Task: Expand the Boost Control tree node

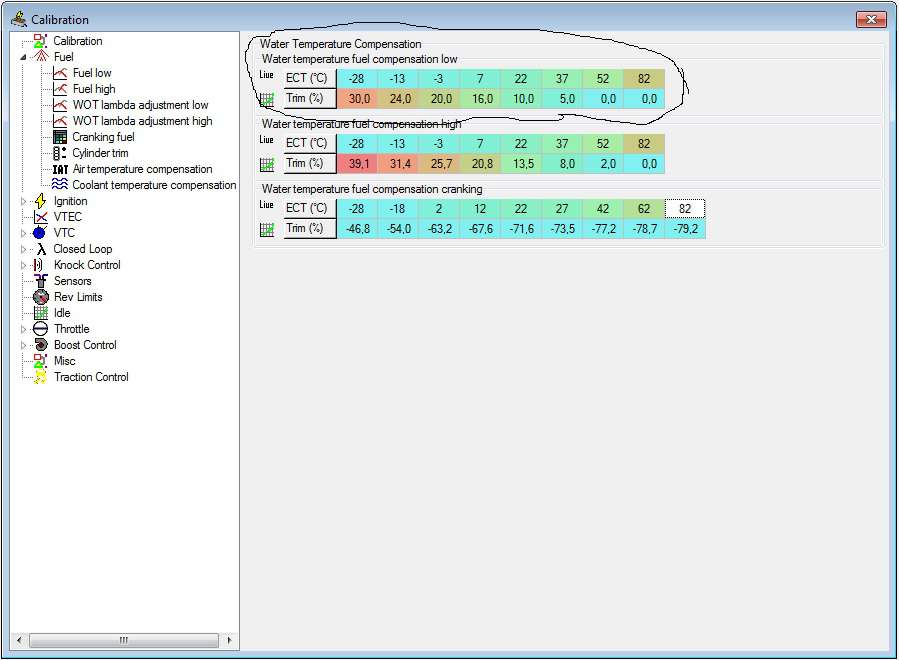Action: pyautogui.click(x=24, y=345)
